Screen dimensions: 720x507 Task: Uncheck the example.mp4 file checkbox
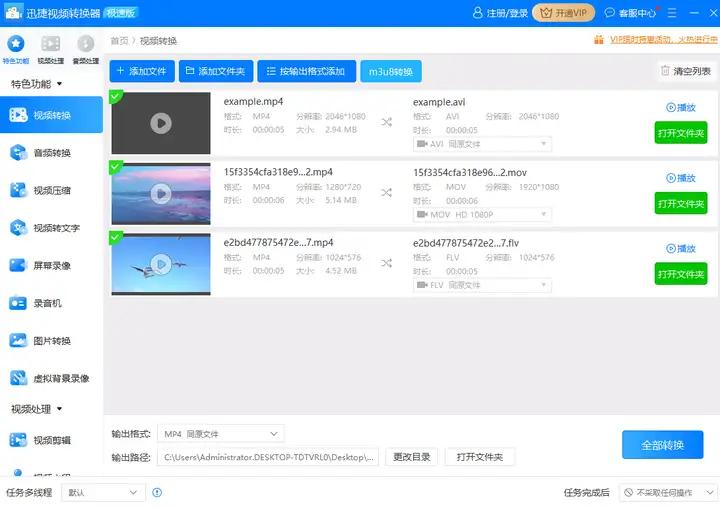pos(116,97)
